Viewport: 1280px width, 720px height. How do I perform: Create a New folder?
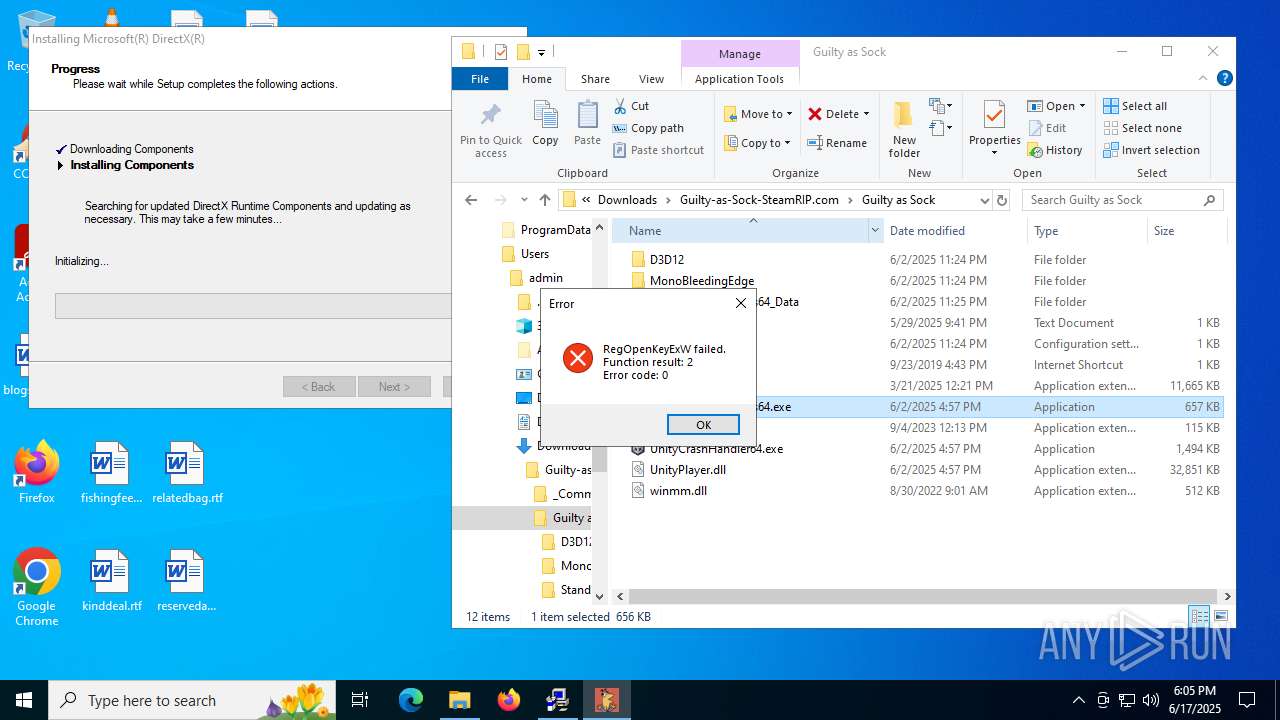[904, 130]
